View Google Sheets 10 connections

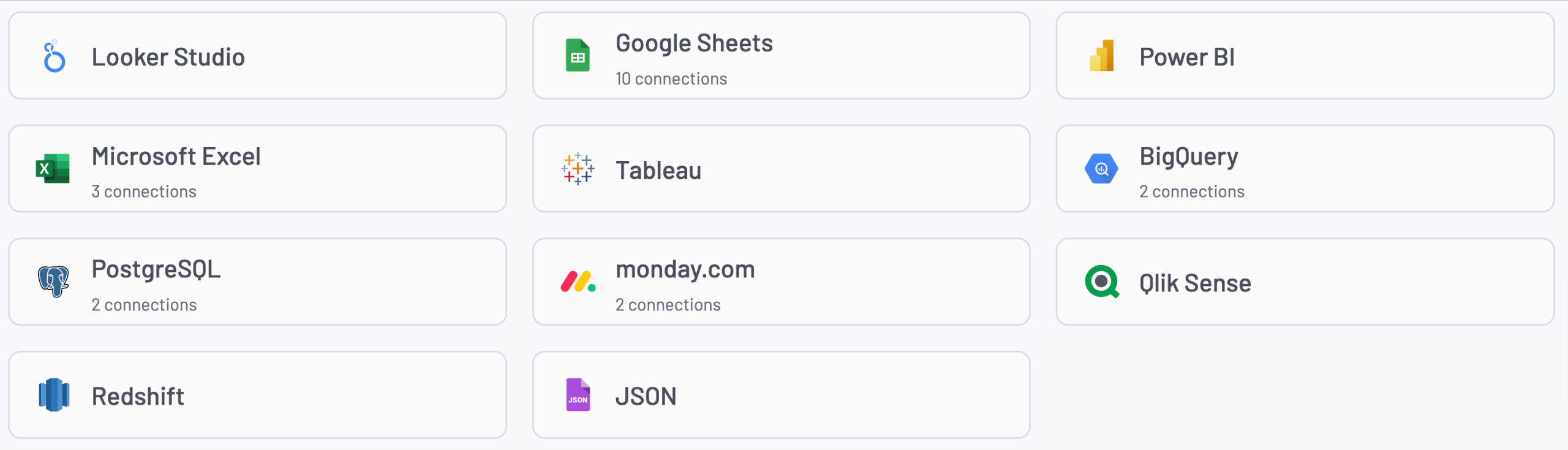[671, 79]
